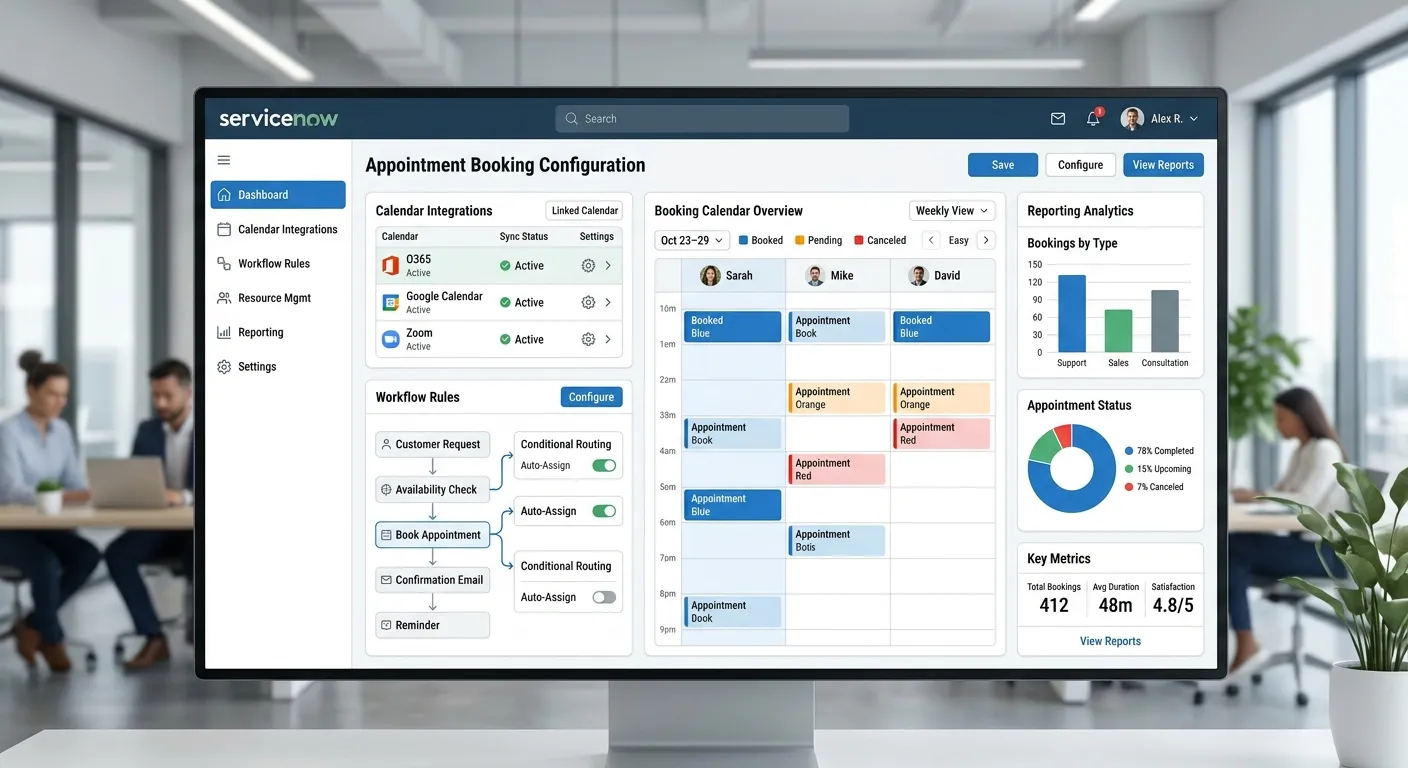Click Mike's avatar in the calendar header
The height and width of the screenshot is (768, 1408).
[815, 276]
